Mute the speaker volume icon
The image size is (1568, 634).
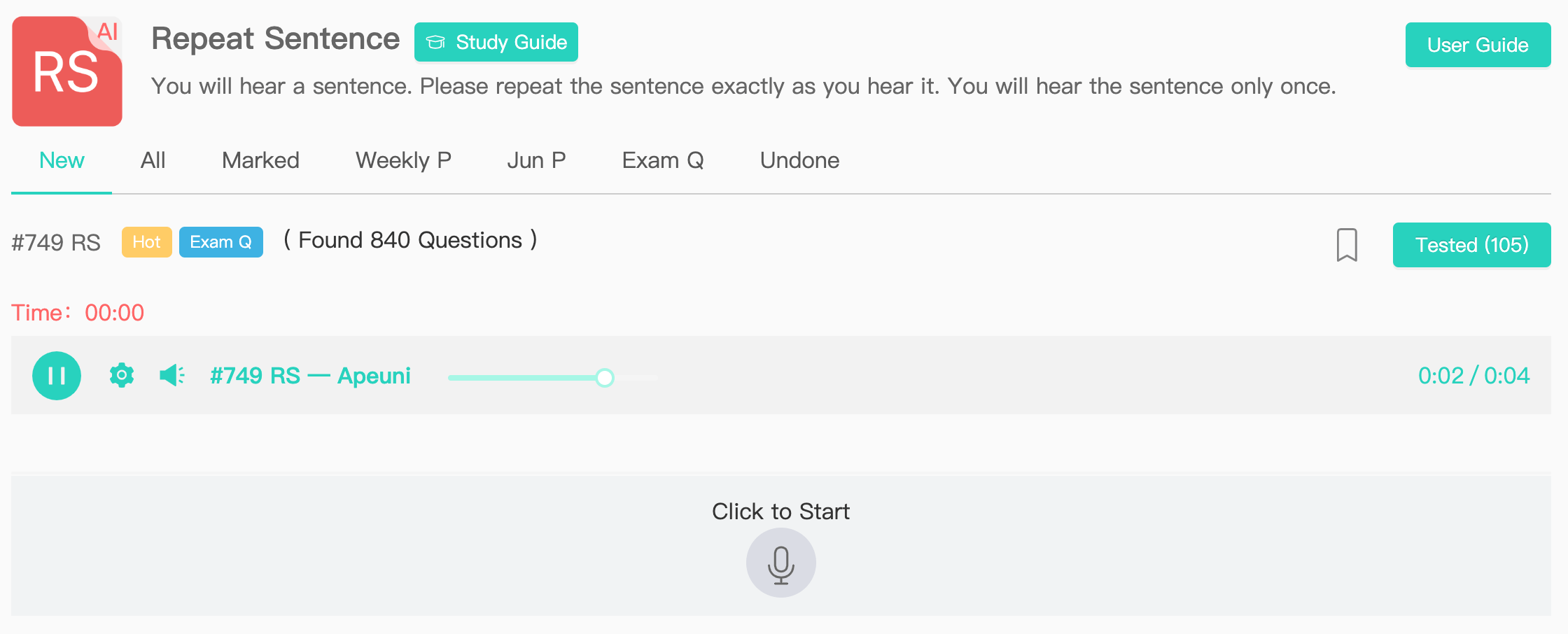coord(172,376)
